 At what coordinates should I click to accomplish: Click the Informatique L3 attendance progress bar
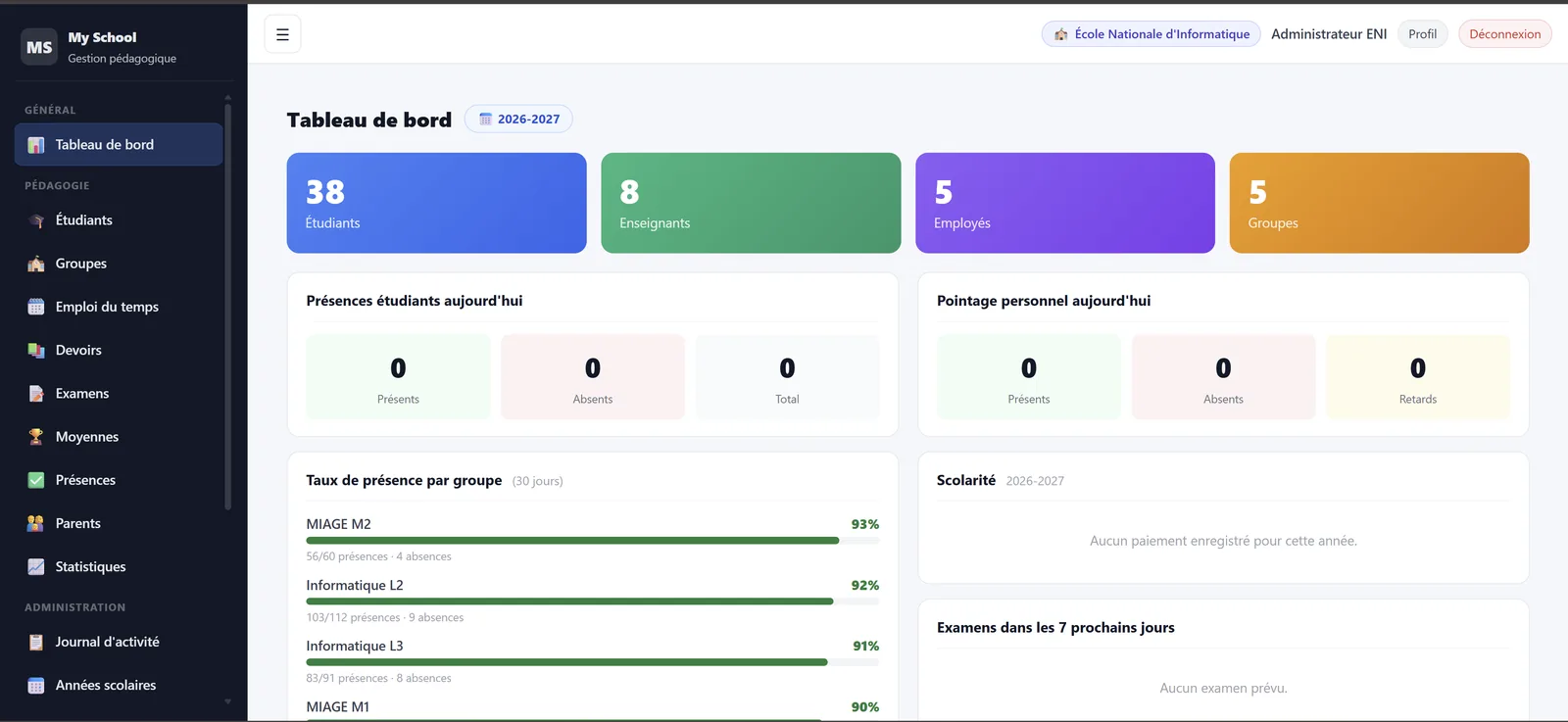(x=593, y=662)
